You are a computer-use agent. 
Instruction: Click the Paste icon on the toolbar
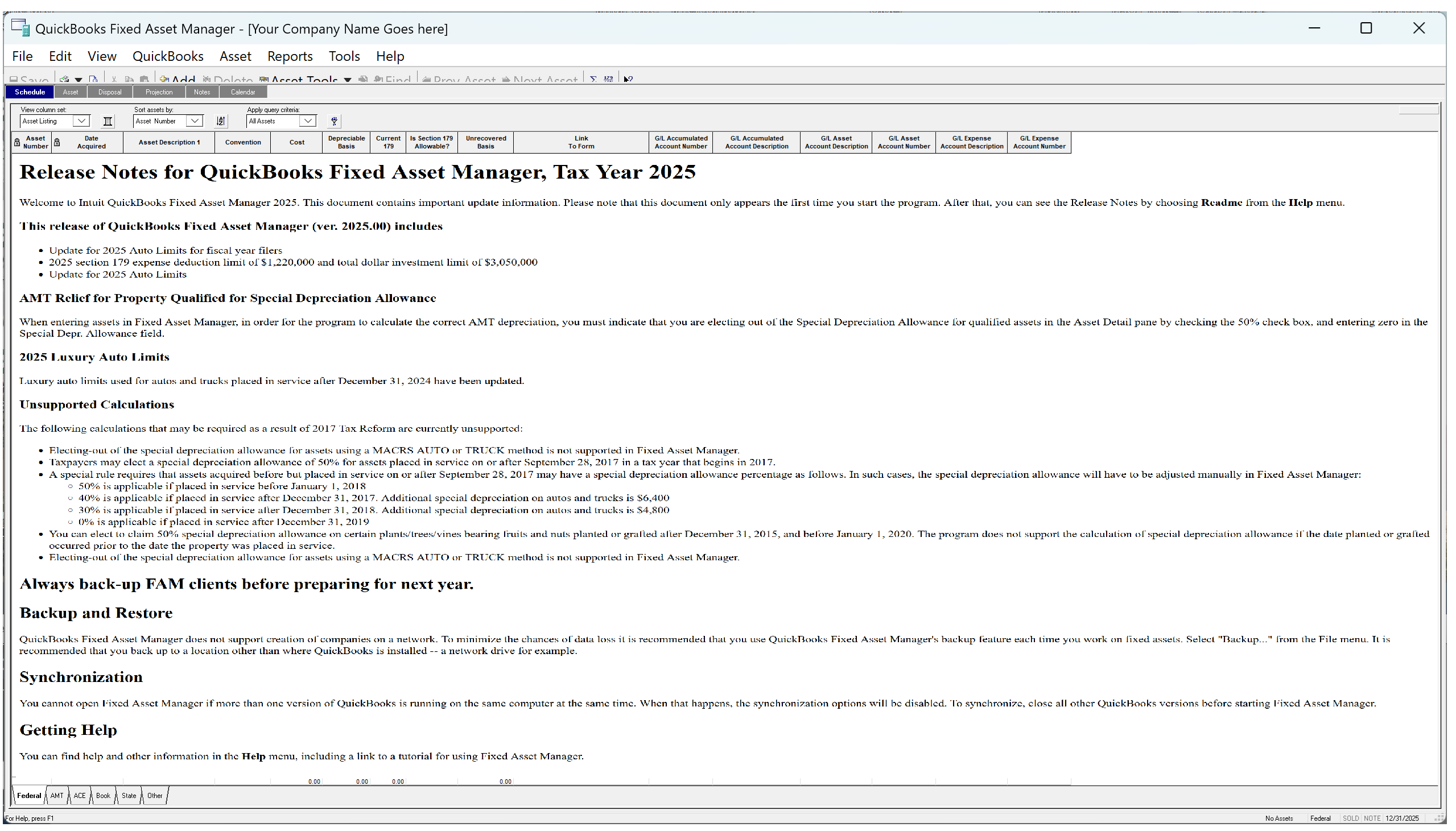(x=145, y=78)
